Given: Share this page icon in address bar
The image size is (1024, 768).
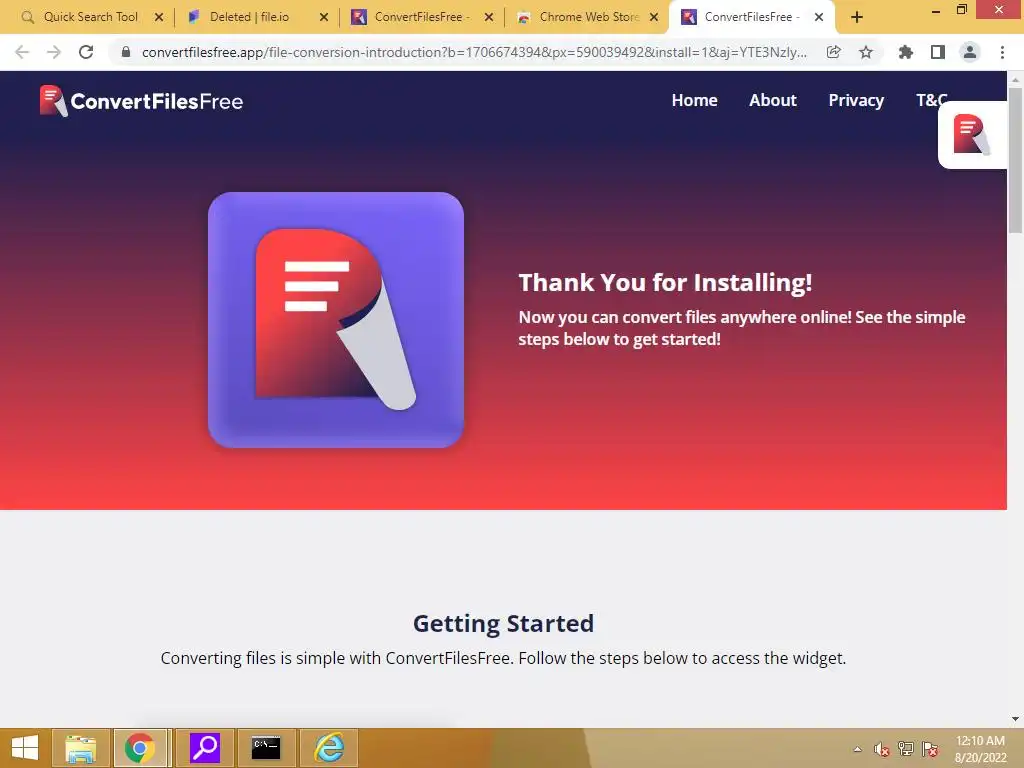Looking at the screenshot, I should 833,52.
